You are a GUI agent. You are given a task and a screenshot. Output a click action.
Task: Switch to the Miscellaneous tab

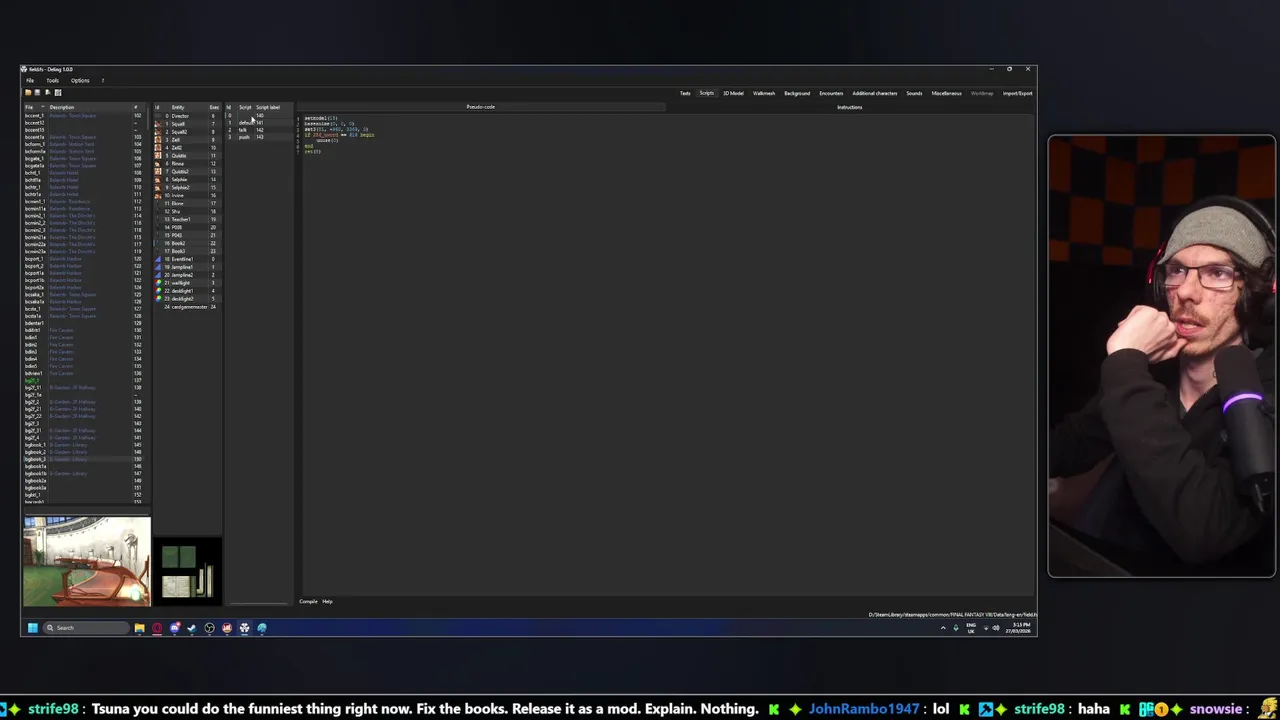click(x=947, y=93)
